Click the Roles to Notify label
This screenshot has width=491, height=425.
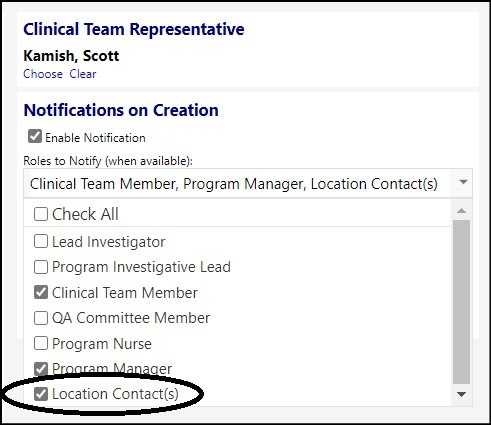click(108, 161)
